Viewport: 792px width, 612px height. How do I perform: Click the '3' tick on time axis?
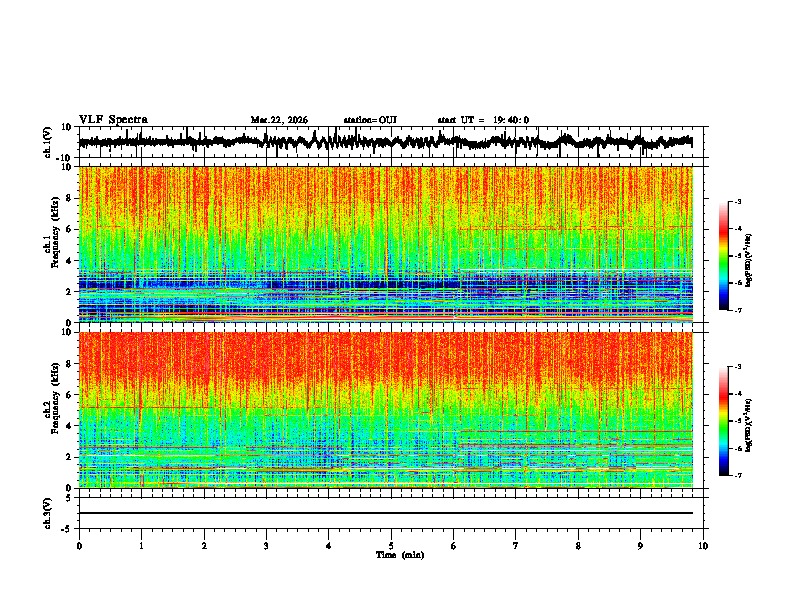[x=266, y=546]
